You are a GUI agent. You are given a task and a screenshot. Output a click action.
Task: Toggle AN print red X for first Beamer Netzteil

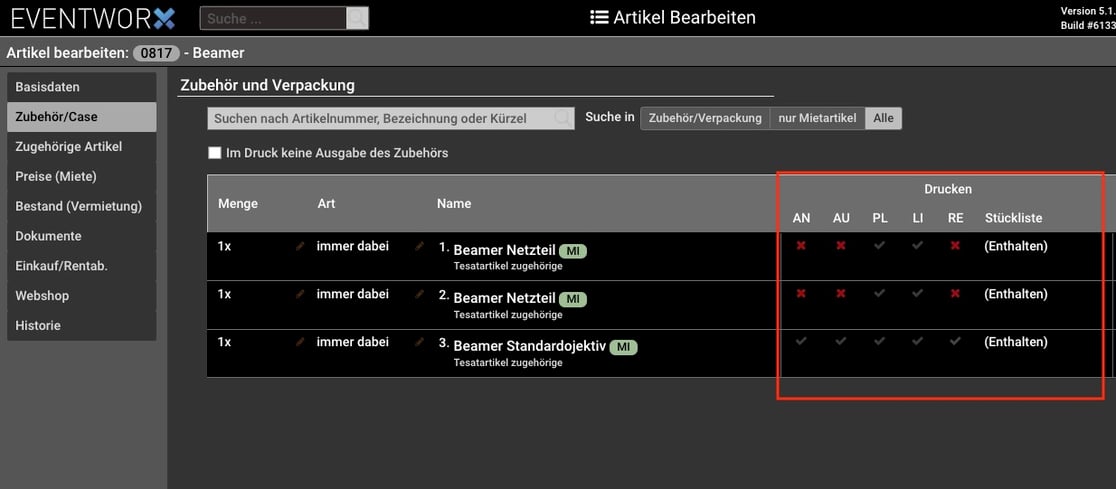coord(801,245)
